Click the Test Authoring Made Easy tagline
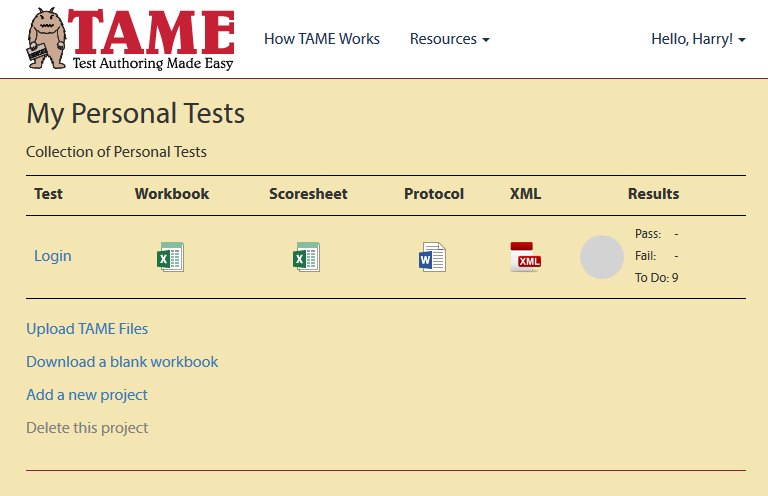This screenshot has width=768, height=496. click(153, 64)
